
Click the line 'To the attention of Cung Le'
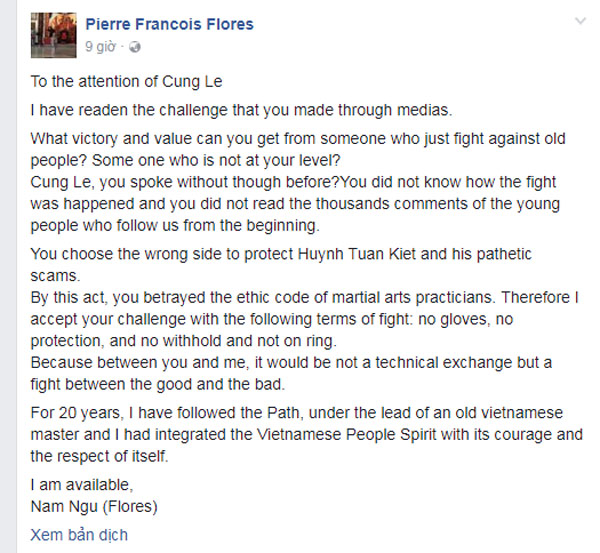click(x=126, y=82)
